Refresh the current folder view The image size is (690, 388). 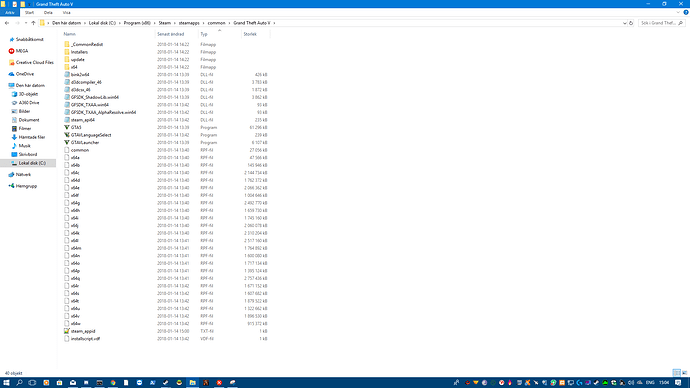631,23
